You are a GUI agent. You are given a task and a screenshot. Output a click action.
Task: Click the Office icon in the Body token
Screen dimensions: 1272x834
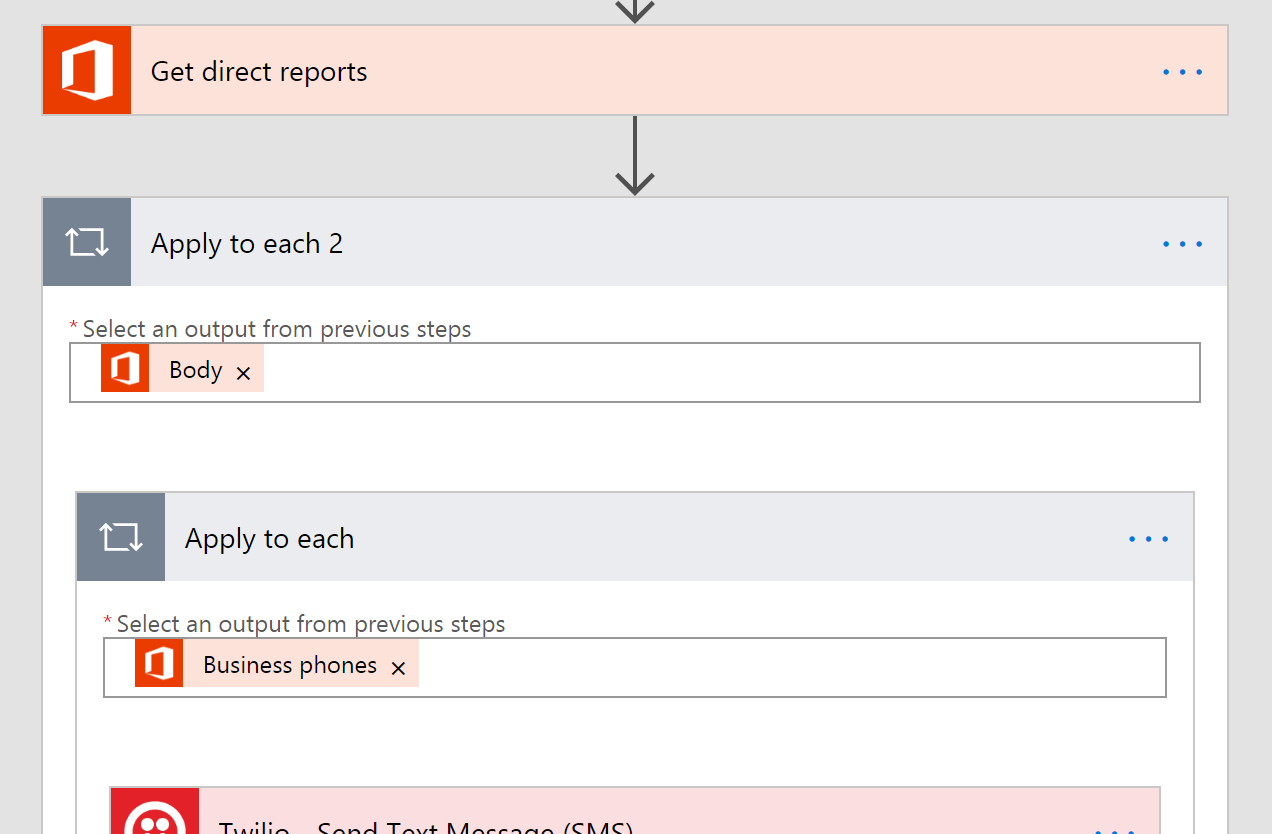pos(125,369)
